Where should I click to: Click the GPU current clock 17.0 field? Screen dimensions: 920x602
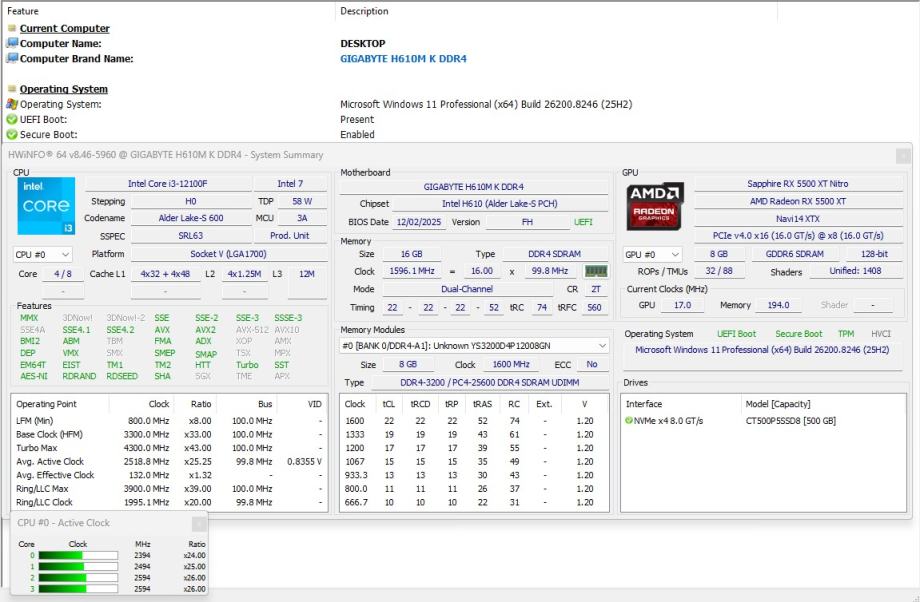tap(682, 305)
